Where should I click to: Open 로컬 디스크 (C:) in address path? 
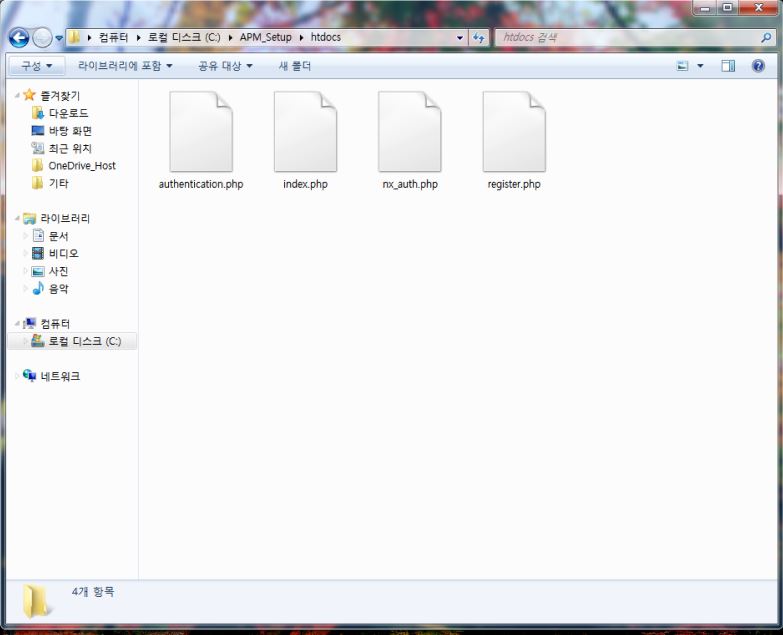(184, 37)
